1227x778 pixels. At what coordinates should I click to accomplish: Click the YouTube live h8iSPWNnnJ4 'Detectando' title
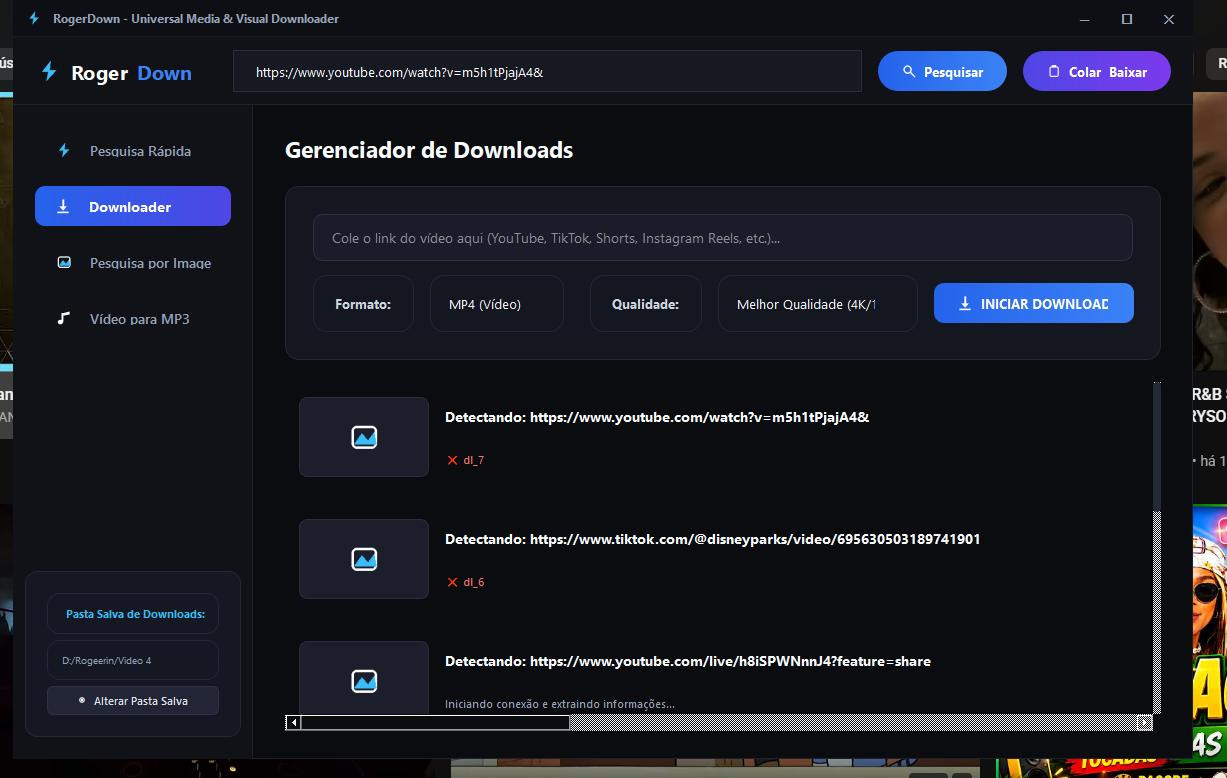[x=688, y=661]
